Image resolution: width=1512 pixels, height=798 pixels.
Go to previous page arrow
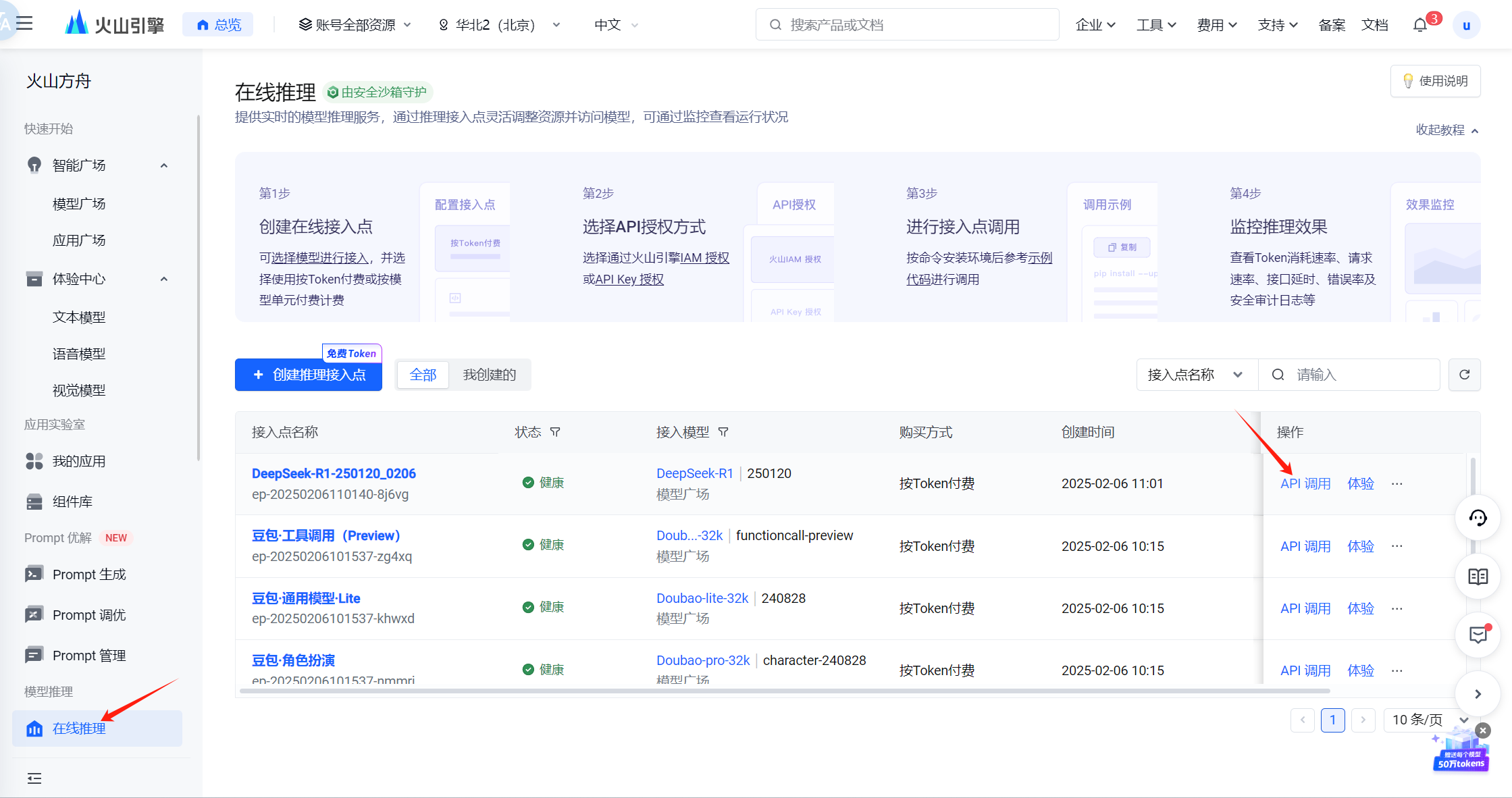pyautogui.click(x=1302, y=720)
